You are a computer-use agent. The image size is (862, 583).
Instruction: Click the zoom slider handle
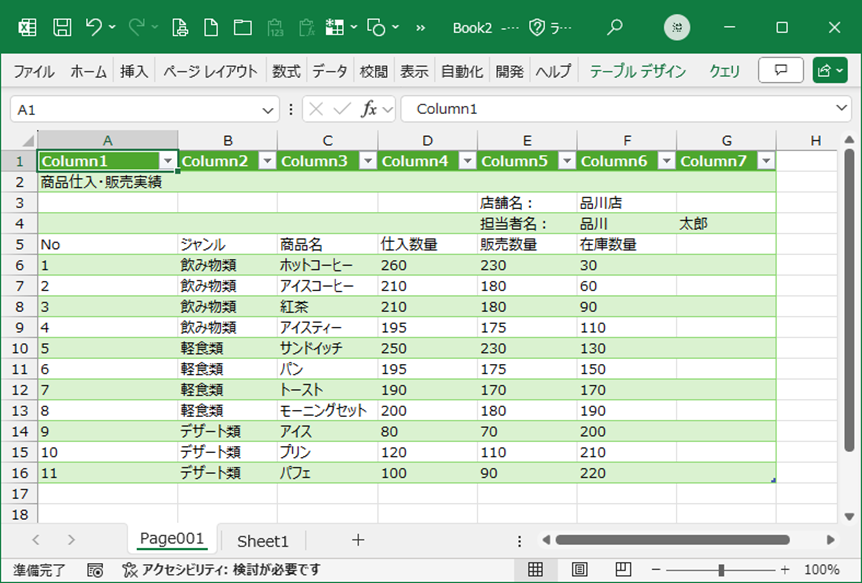click(720, 570)
